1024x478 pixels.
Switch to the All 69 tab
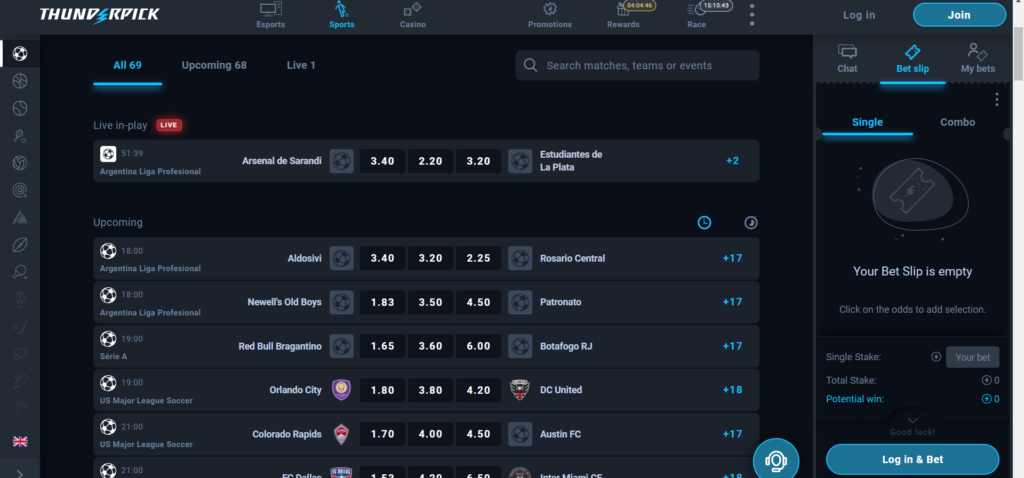click(127, 65)
